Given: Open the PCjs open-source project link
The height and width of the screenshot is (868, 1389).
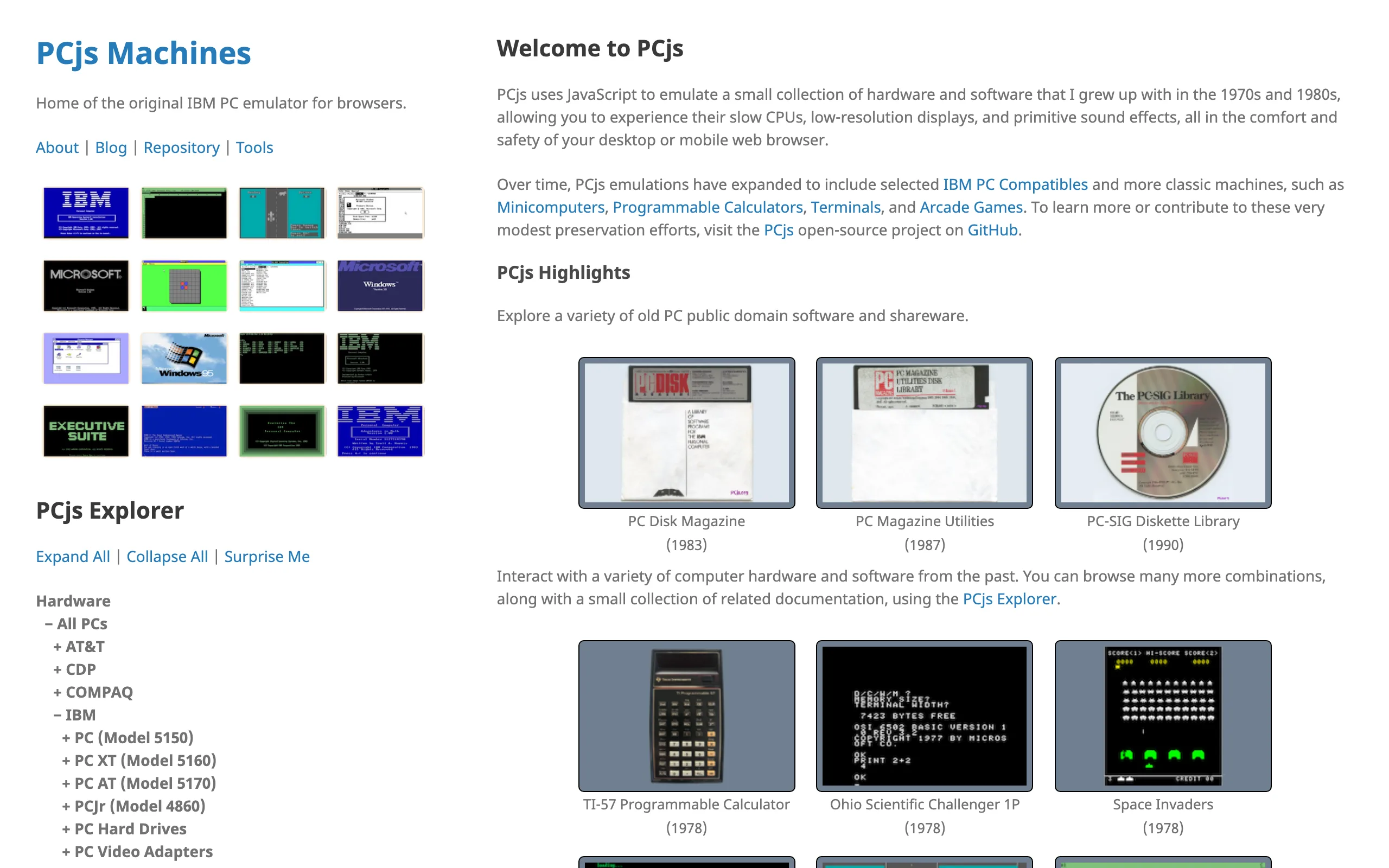Looking at the screenshot, I should tap(778, 230).
